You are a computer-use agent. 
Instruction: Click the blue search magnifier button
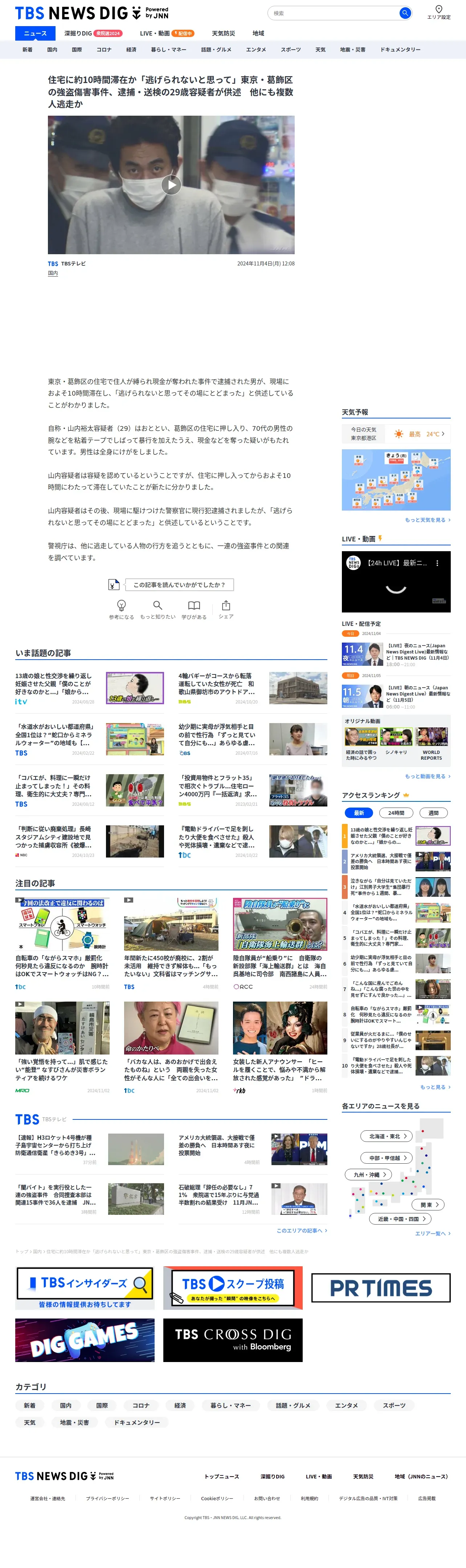[404, 13]
